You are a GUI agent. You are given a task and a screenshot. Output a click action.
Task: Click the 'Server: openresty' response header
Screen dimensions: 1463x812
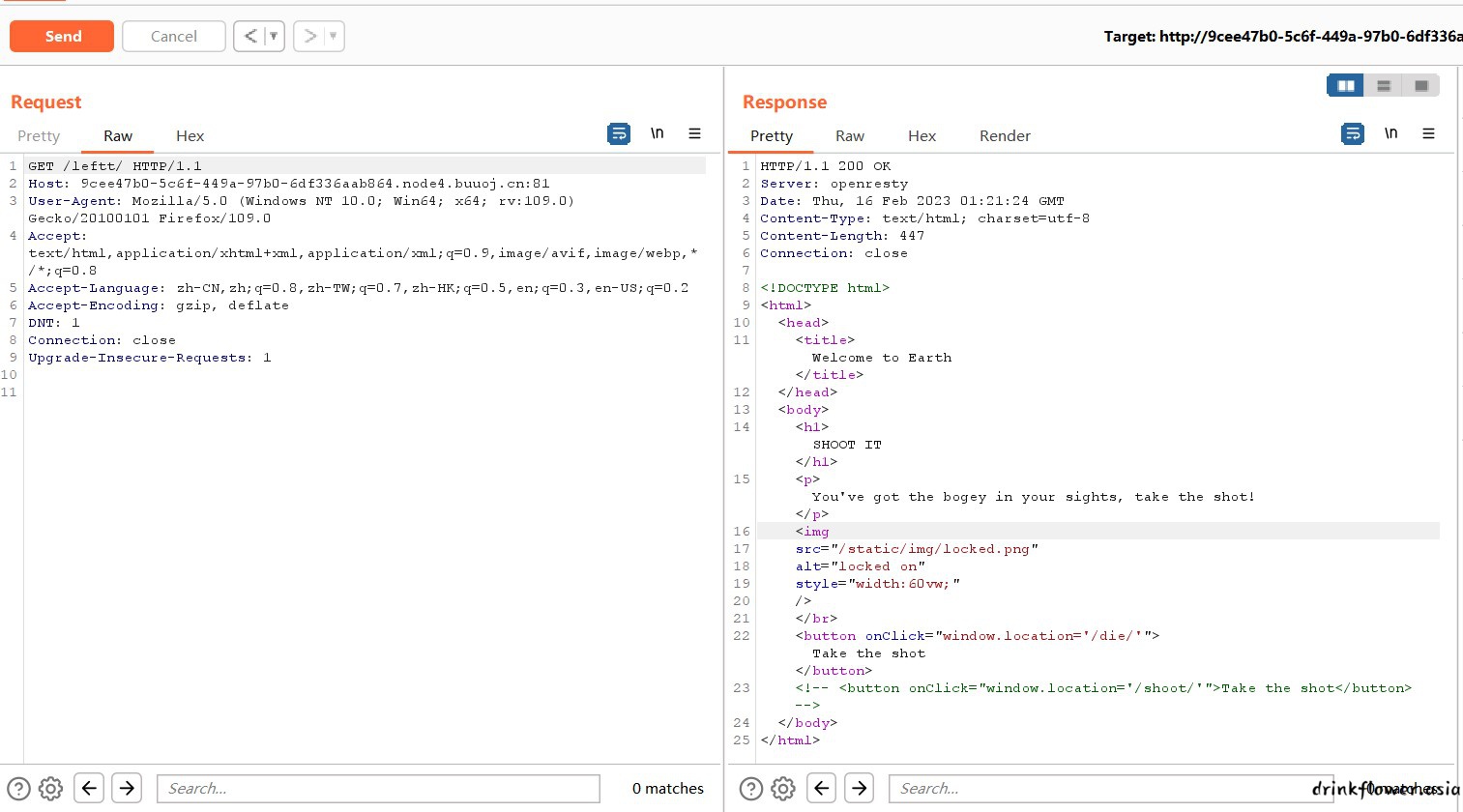834,184
